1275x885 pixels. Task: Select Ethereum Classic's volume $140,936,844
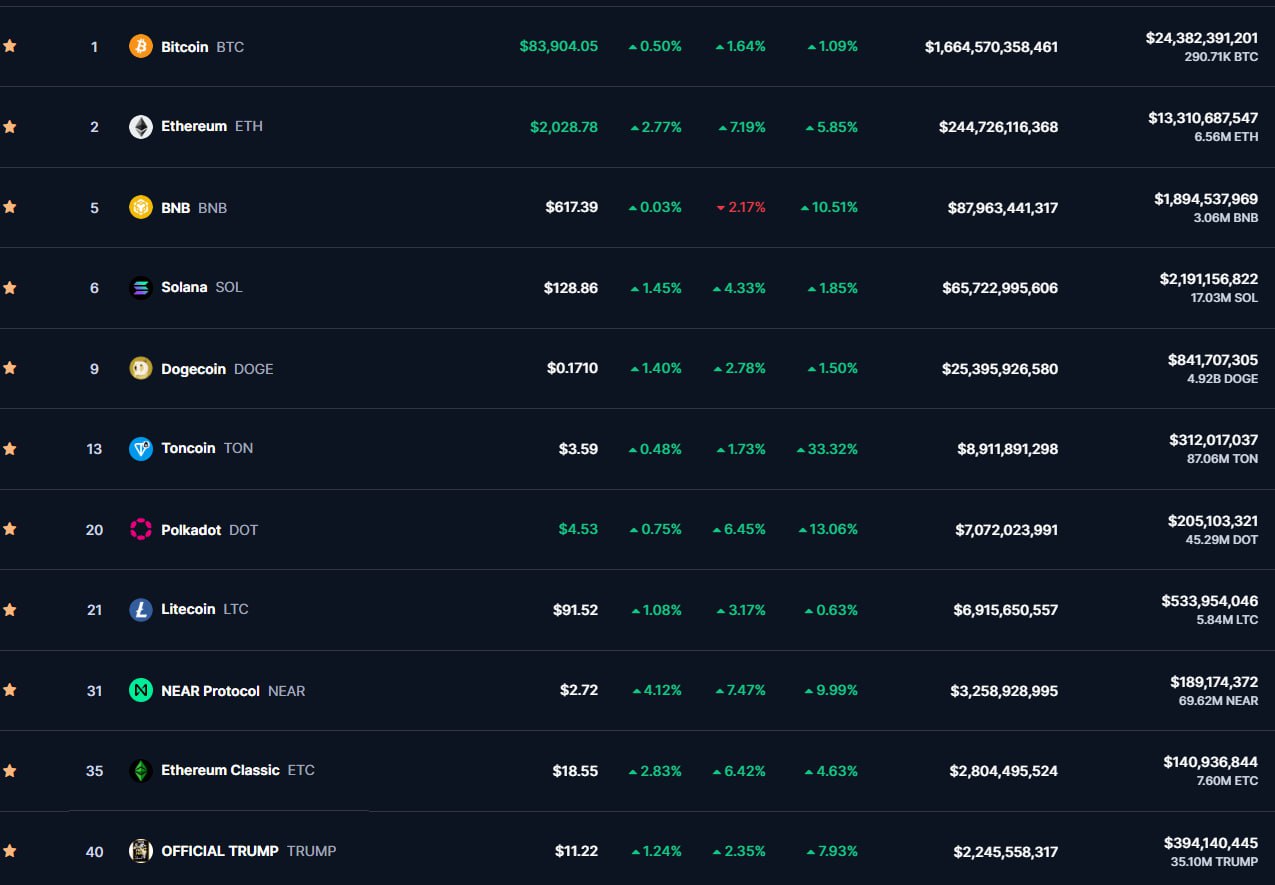1211,762
